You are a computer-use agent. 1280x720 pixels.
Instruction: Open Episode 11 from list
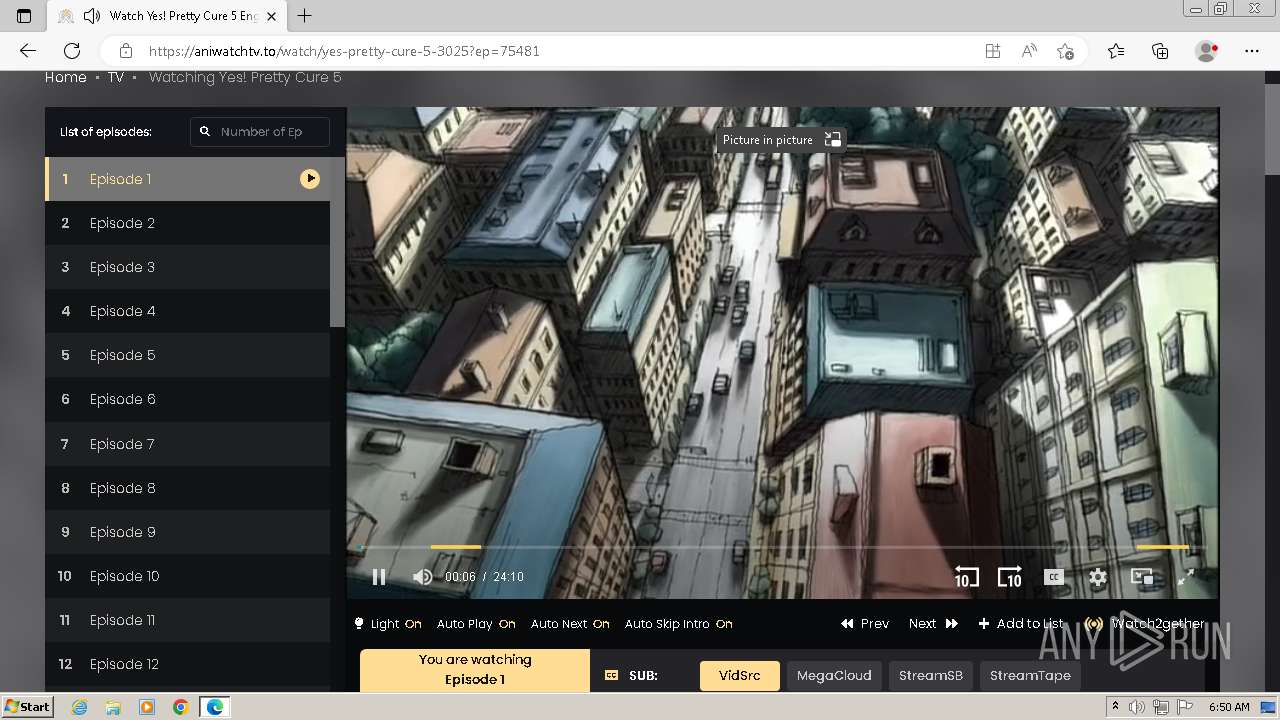(x=188, y=620)
